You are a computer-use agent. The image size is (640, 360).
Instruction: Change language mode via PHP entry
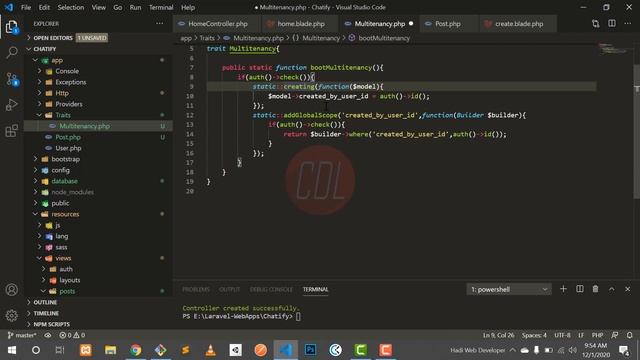point(597,335)
